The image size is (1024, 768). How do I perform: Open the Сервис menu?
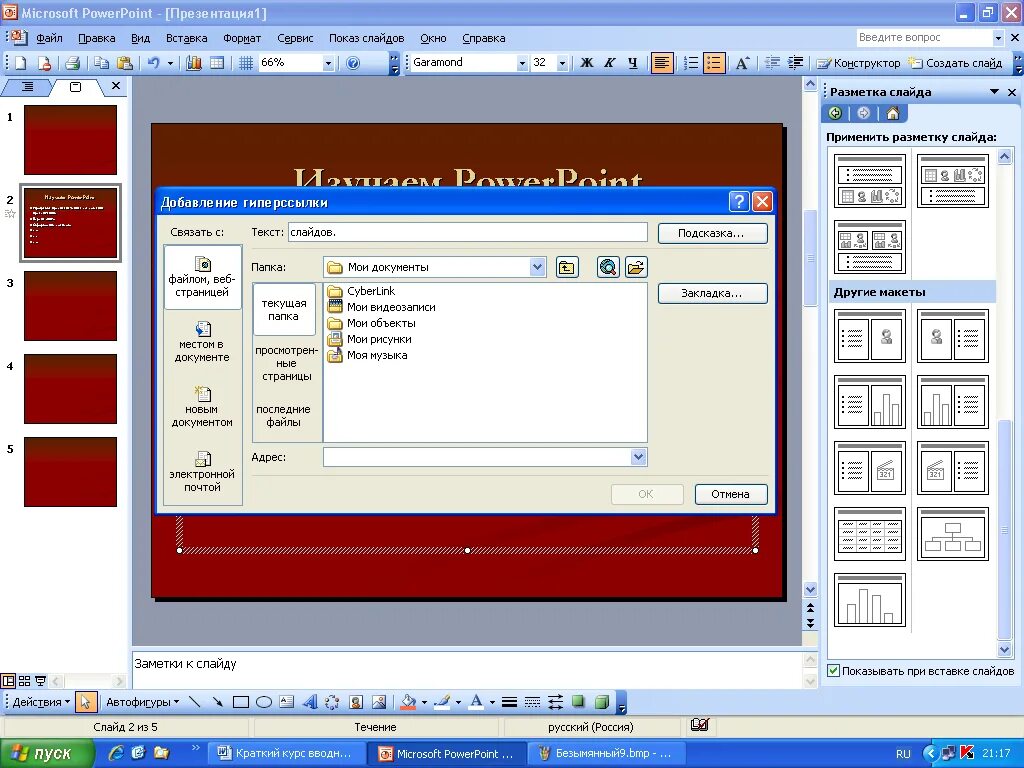click(295, 38)
